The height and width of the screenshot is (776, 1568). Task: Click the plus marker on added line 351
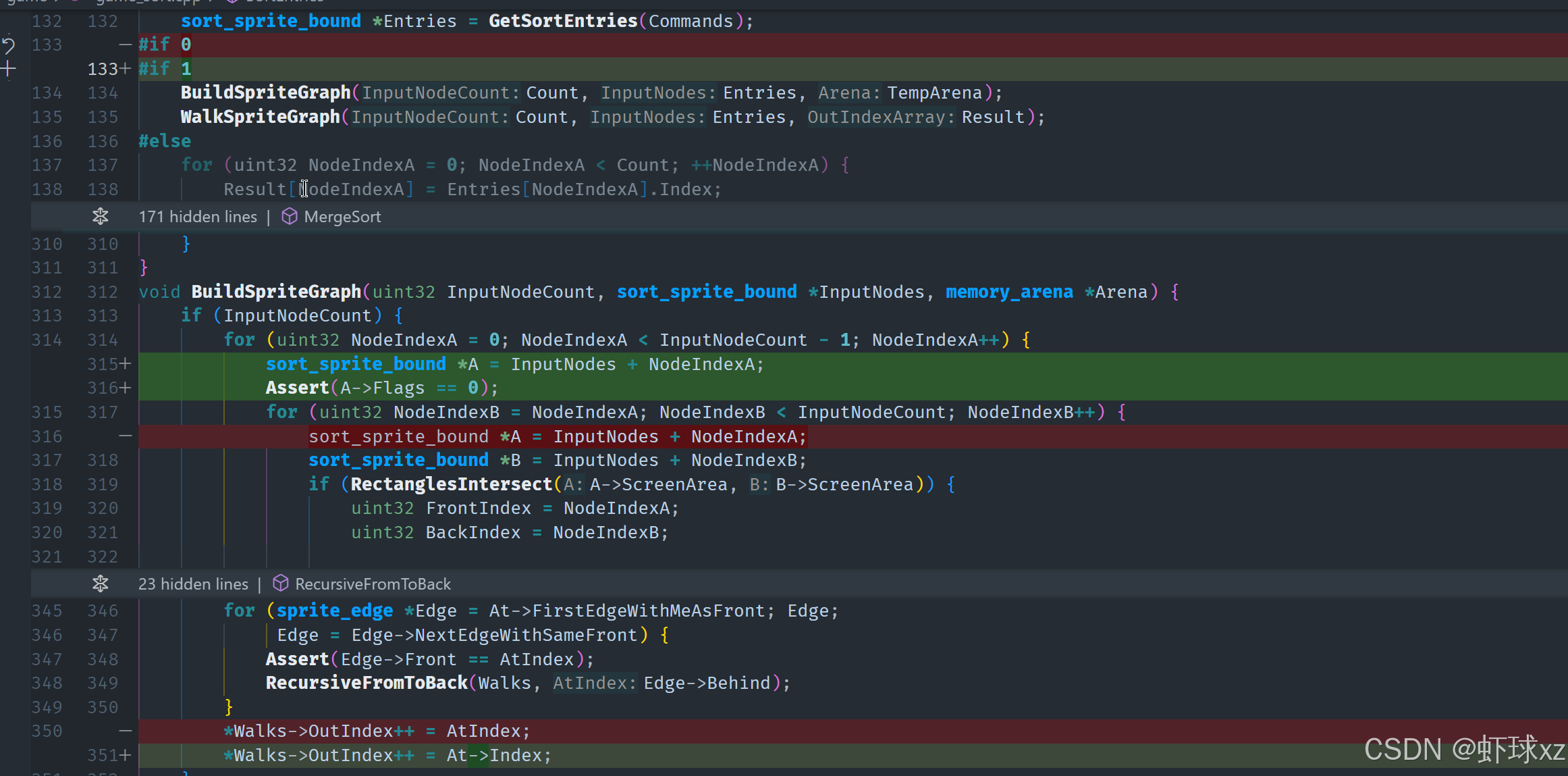coord(126,755)
